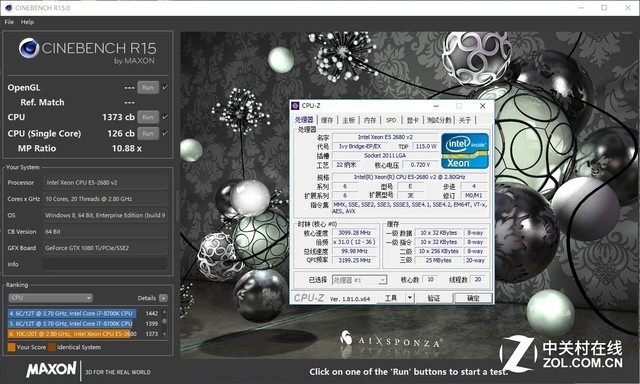Select ranking entry 5 Core i7-8700K 1399
Image resolution: width=640 pixels, height=384 pixels.
click(x=83, y=324)
